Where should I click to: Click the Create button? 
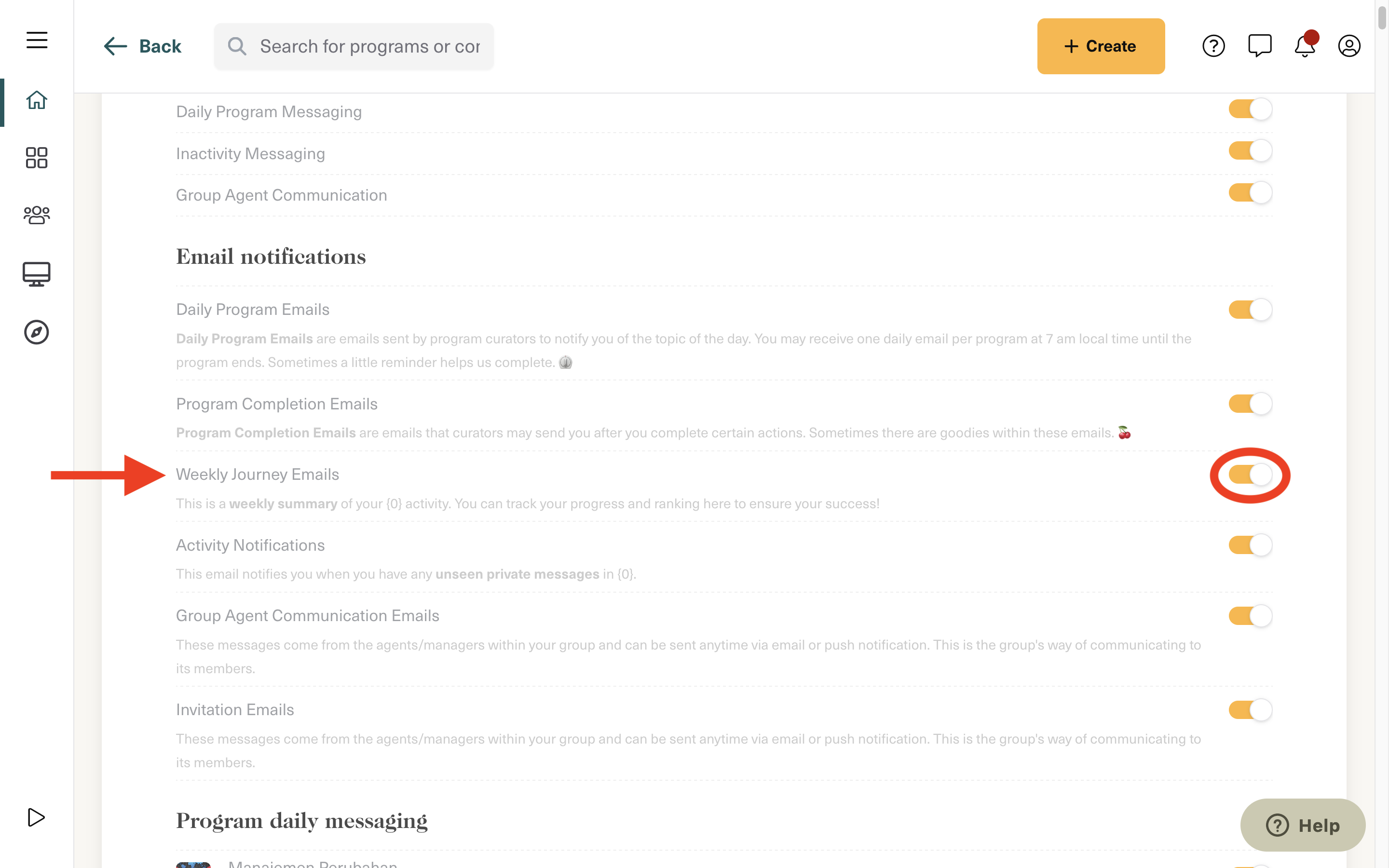(x=1100, y=46)
